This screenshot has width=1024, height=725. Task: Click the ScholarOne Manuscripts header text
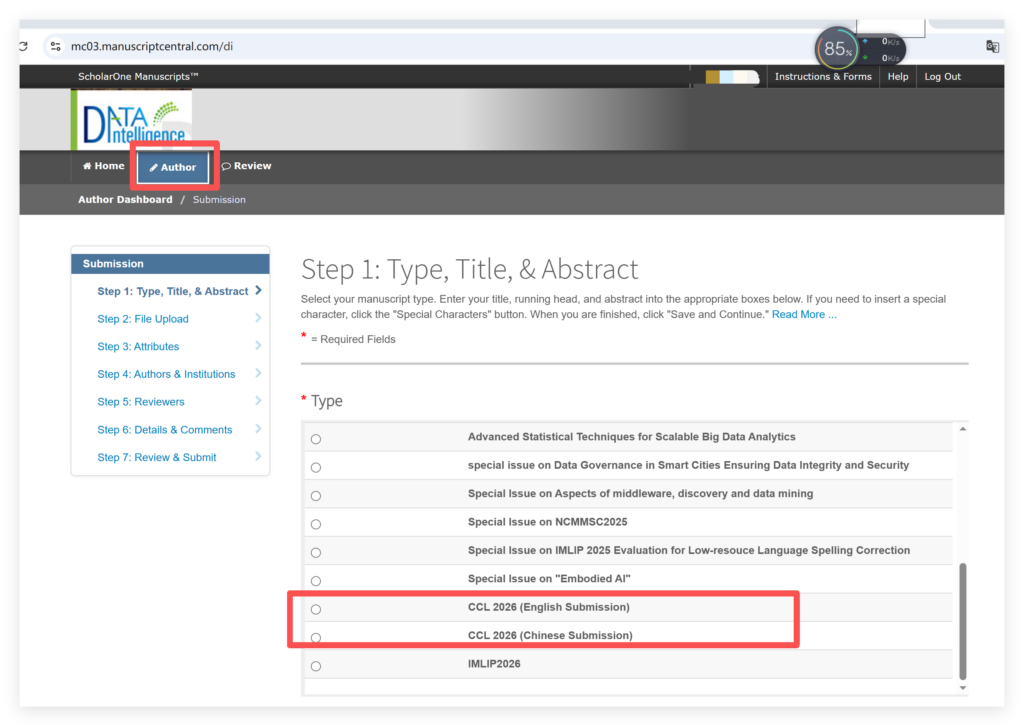pyautogui.click(x=138, y=76)
